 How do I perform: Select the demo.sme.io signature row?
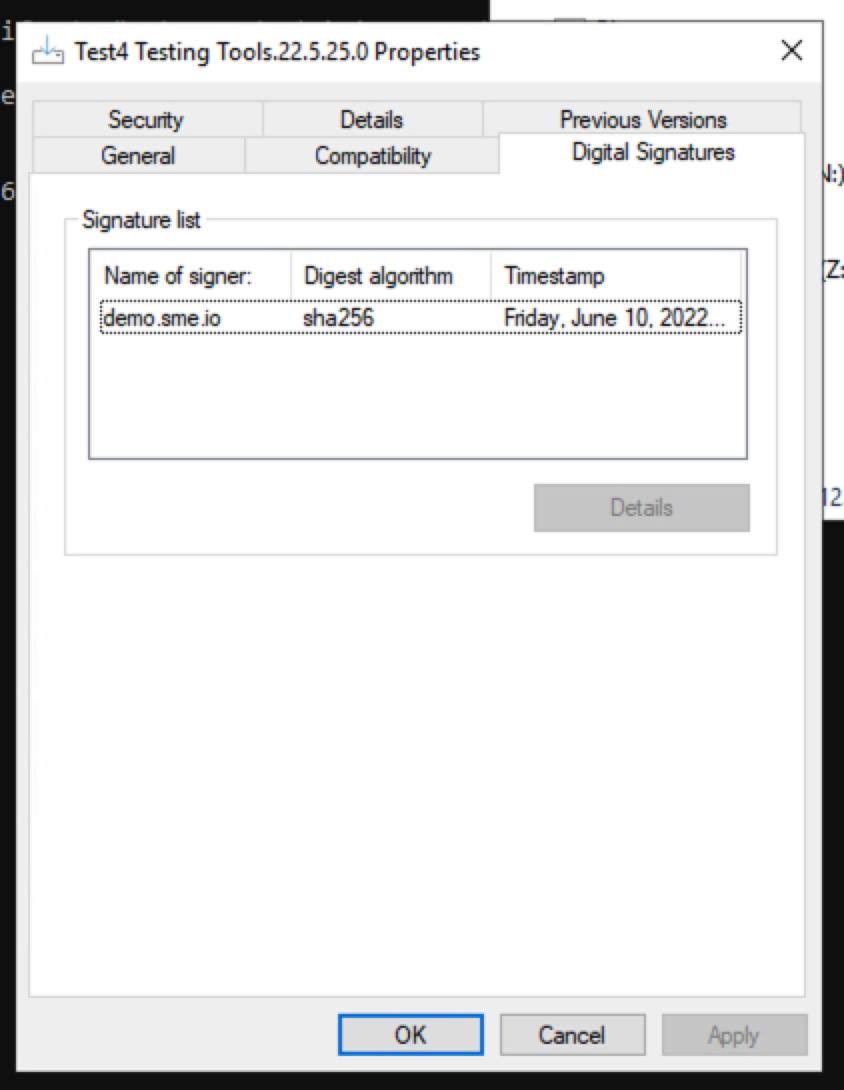point(421,318)
